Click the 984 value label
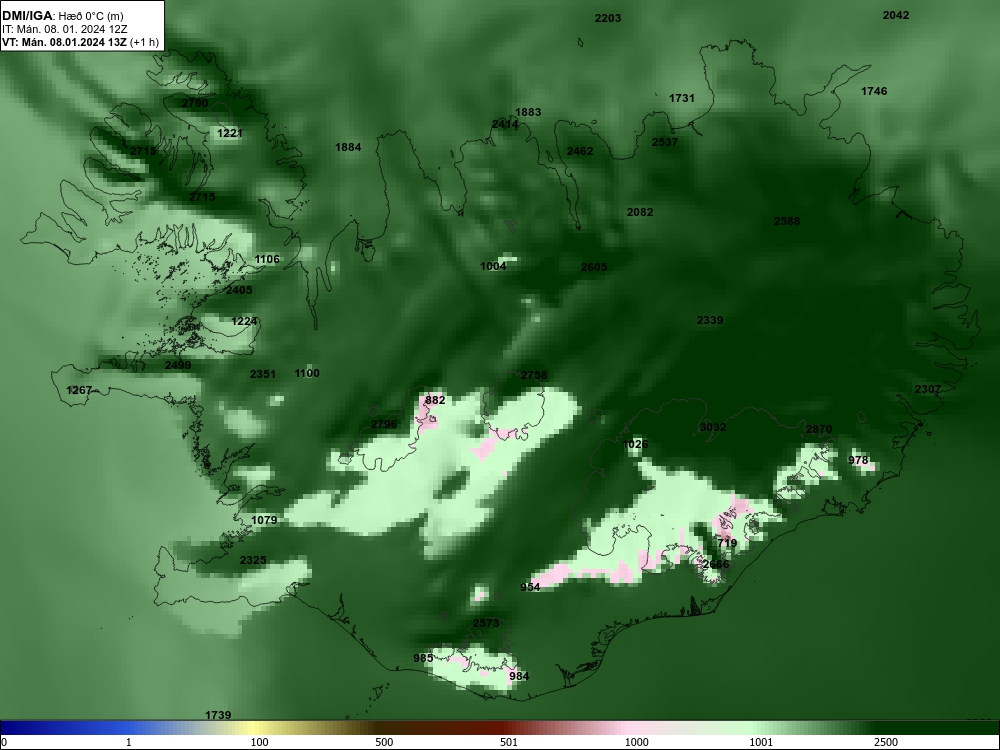Image resolution: width=1000 pixels, height=750 pixels. tap(519, 677)
